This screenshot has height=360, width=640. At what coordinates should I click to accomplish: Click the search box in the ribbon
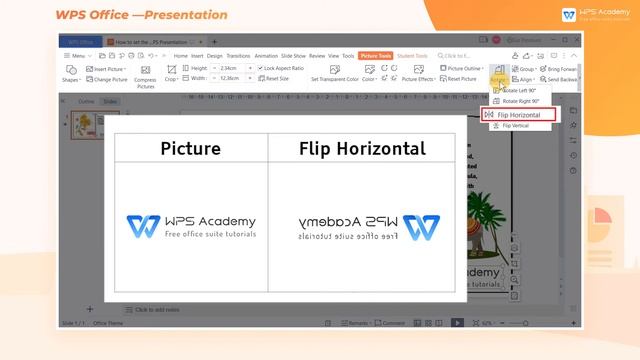454,56
